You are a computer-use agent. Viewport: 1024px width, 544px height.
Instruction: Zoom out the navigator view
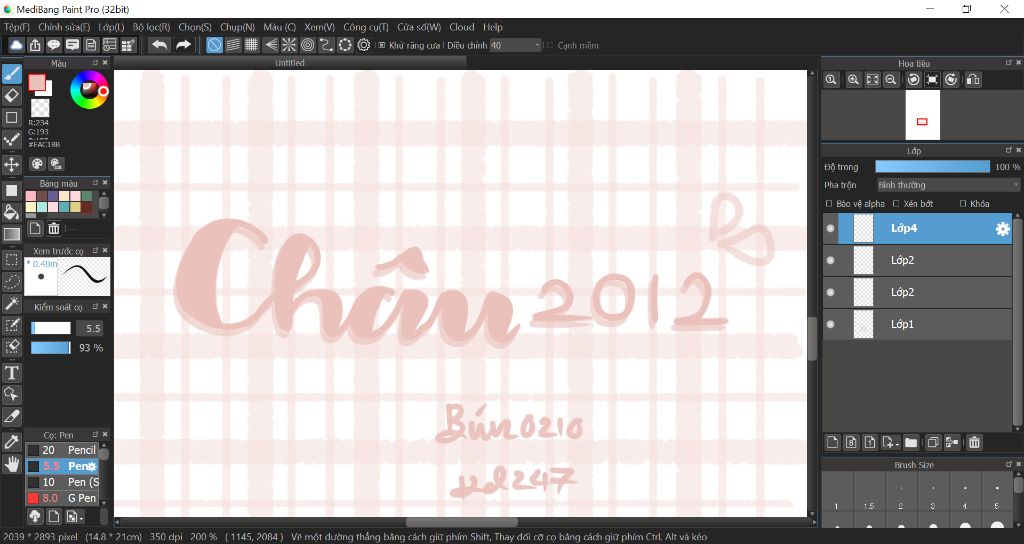(x=890, y=80)
